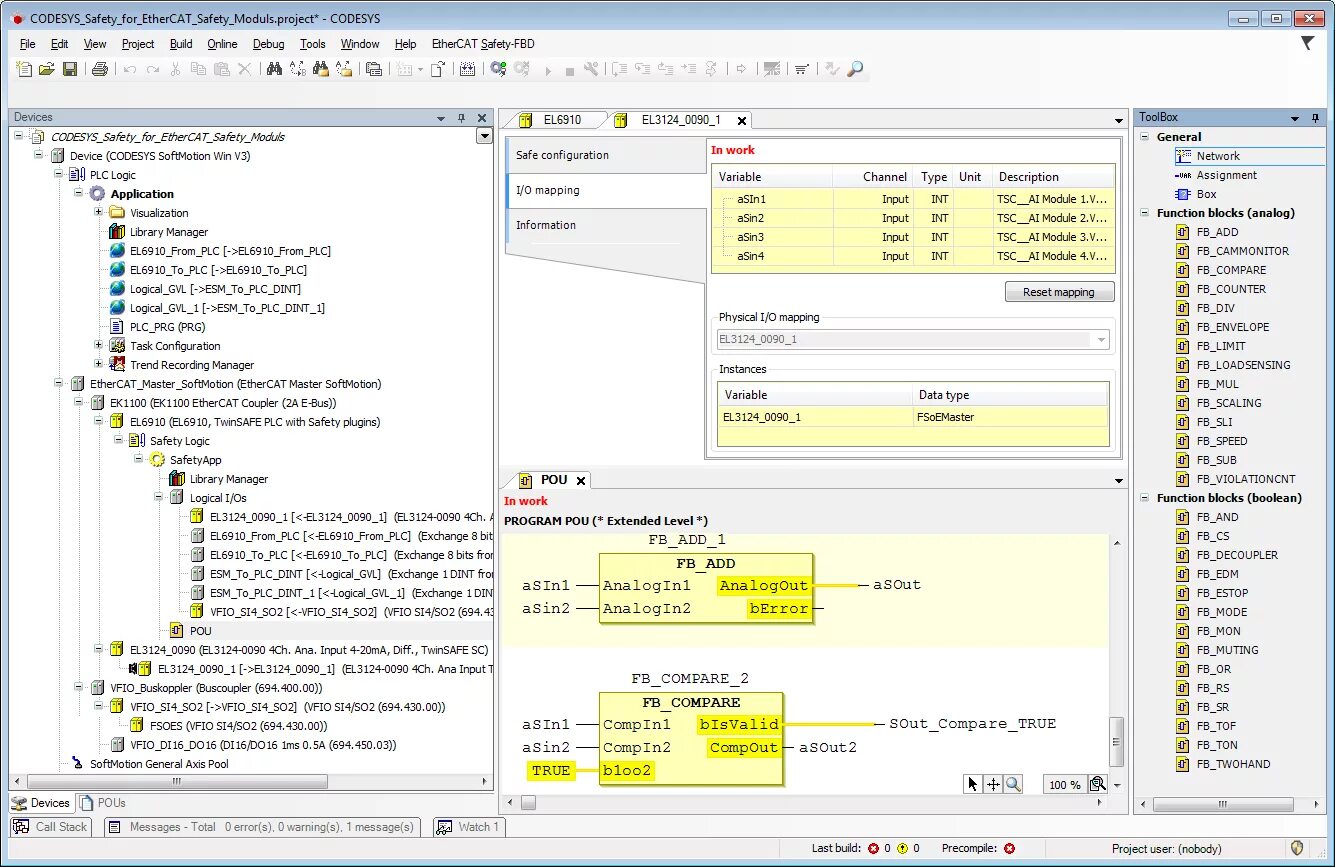Viewport: 1335px width, 867px height.
Task: Open Find using the binoculars icon
Action: click(274, 69)
